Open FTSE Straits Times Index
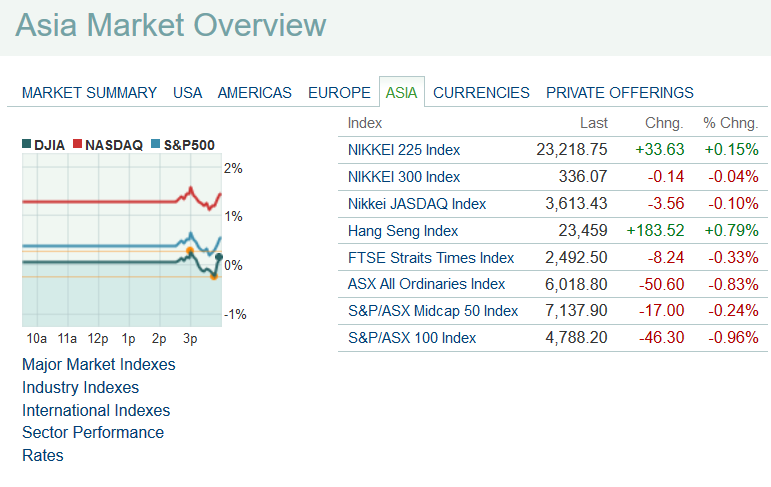The height and width of the screenshot is (487, 771). coord(431,258)
